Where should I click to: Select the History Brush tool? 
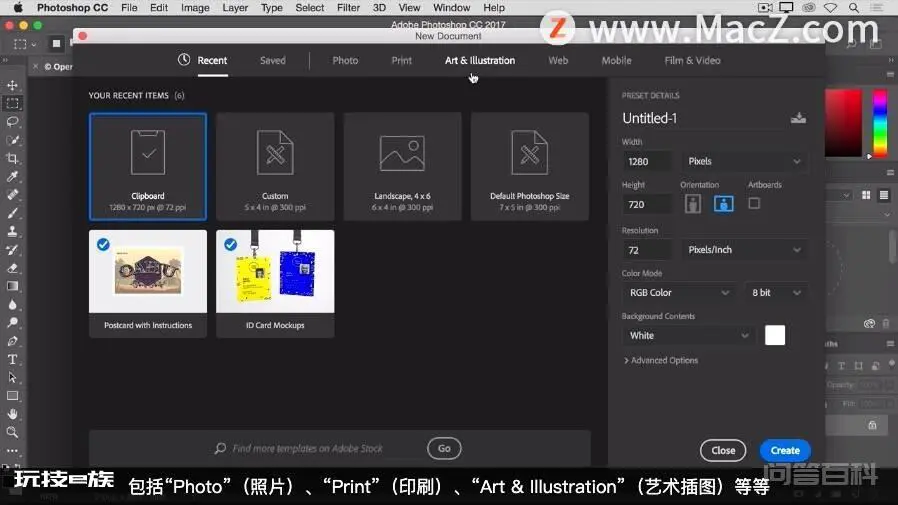click(x=12, y=250)
